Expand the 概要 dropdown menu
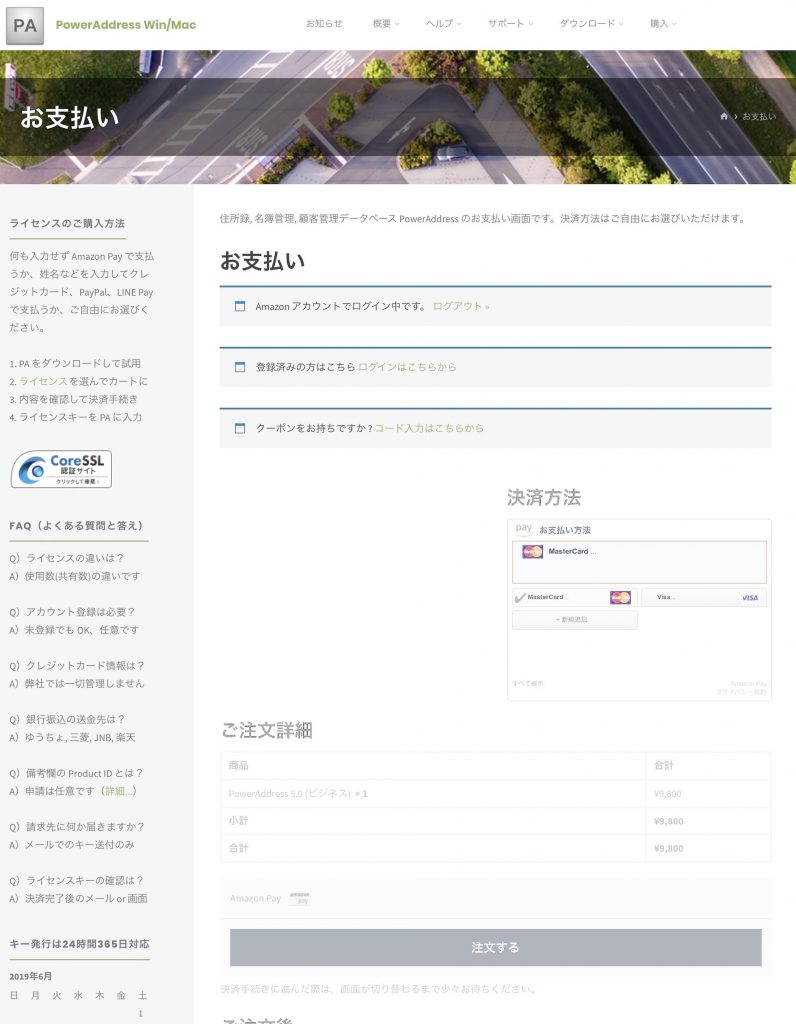Screen dimensions: 796x1024 click(x=385, y=24)
